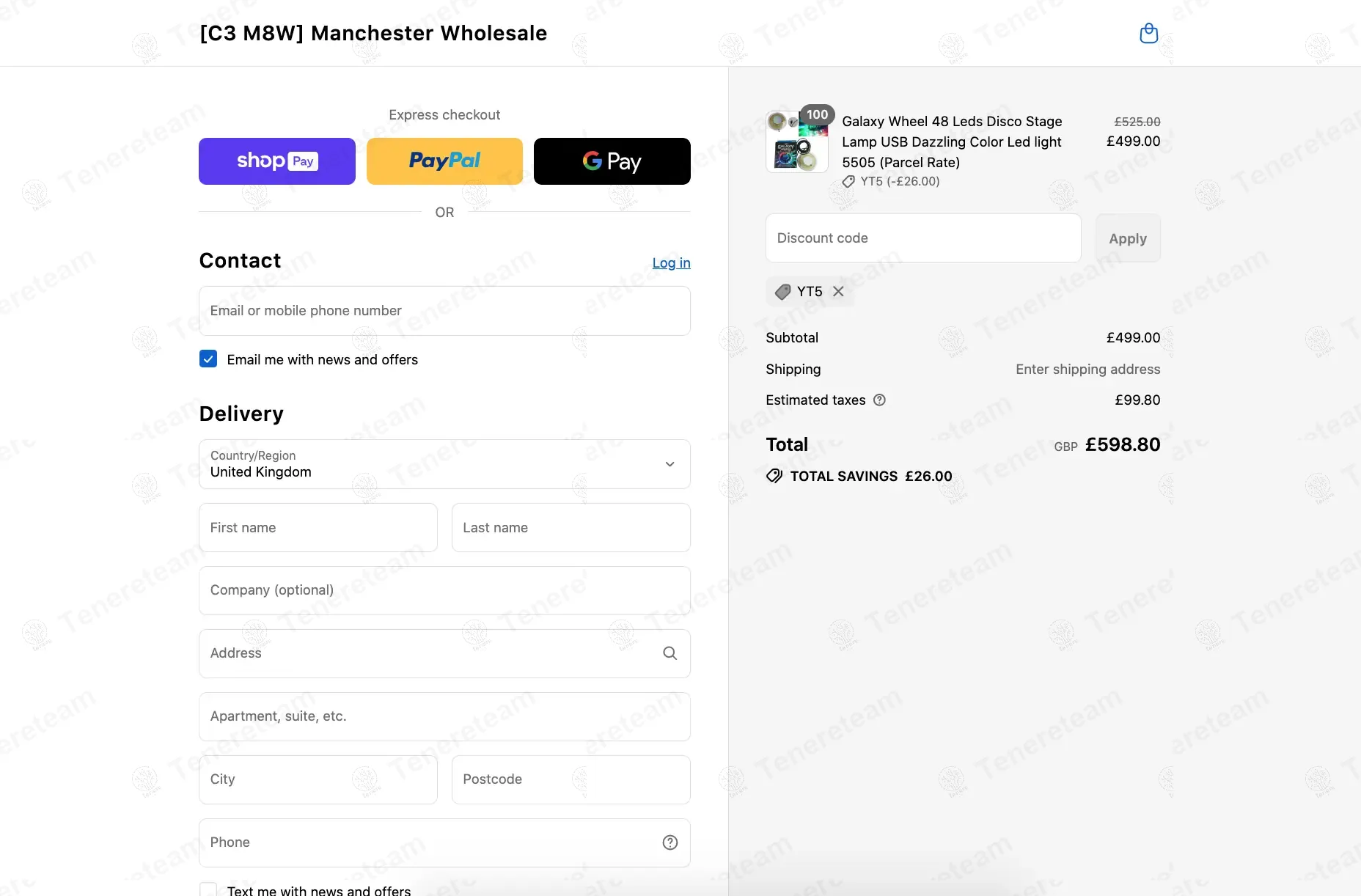Focus the First name field

[318, 527]
